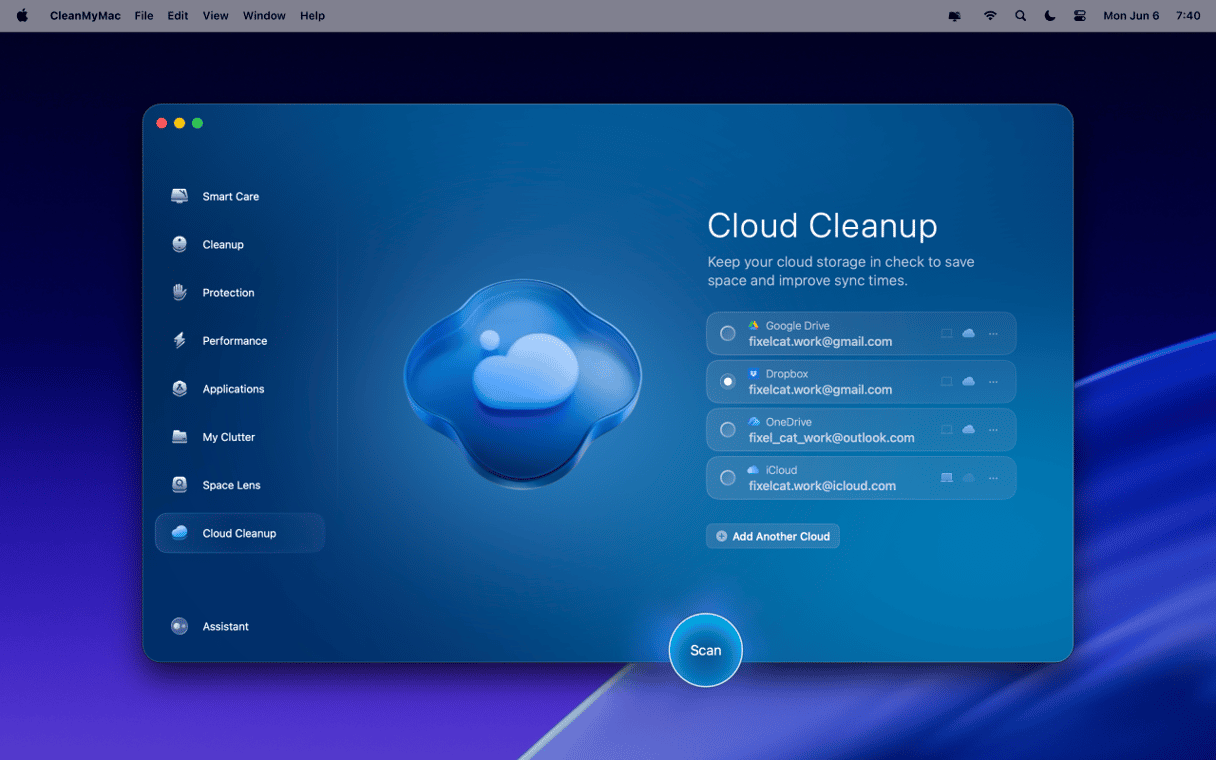The image size is (1216, 760).
Task: Open the Applications module
Action: [x=232, y=389]
